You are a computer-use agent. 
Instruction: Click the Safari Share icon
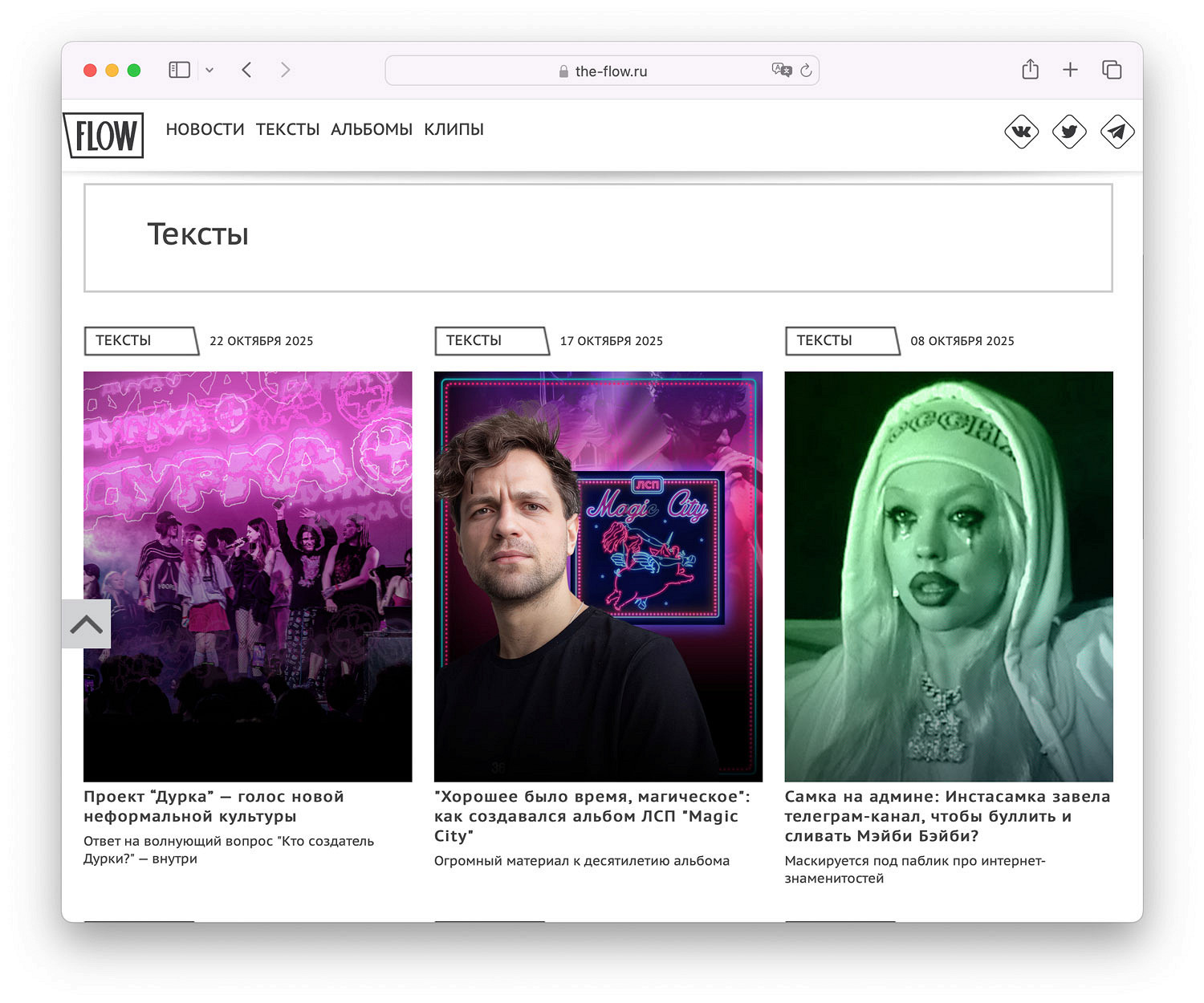tap(1030, 70)
